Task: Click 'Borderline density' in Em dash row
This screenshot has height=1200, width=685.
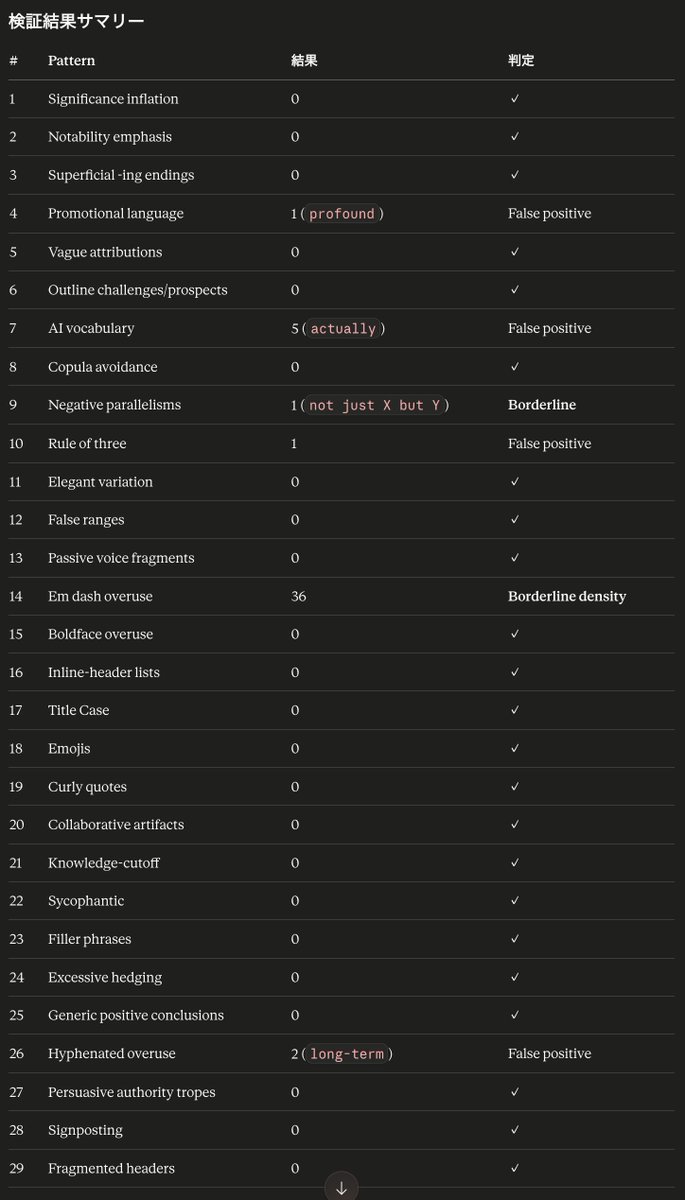Action: (x=567, y=596)
